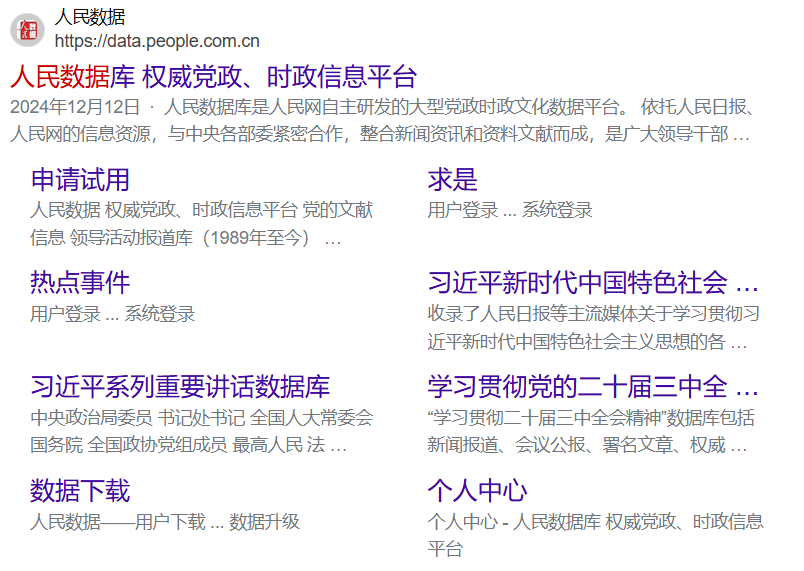Click 用户登录 … 系统登录 under 求是
This screenshot has height=571, width=804.
click(510, 210)
